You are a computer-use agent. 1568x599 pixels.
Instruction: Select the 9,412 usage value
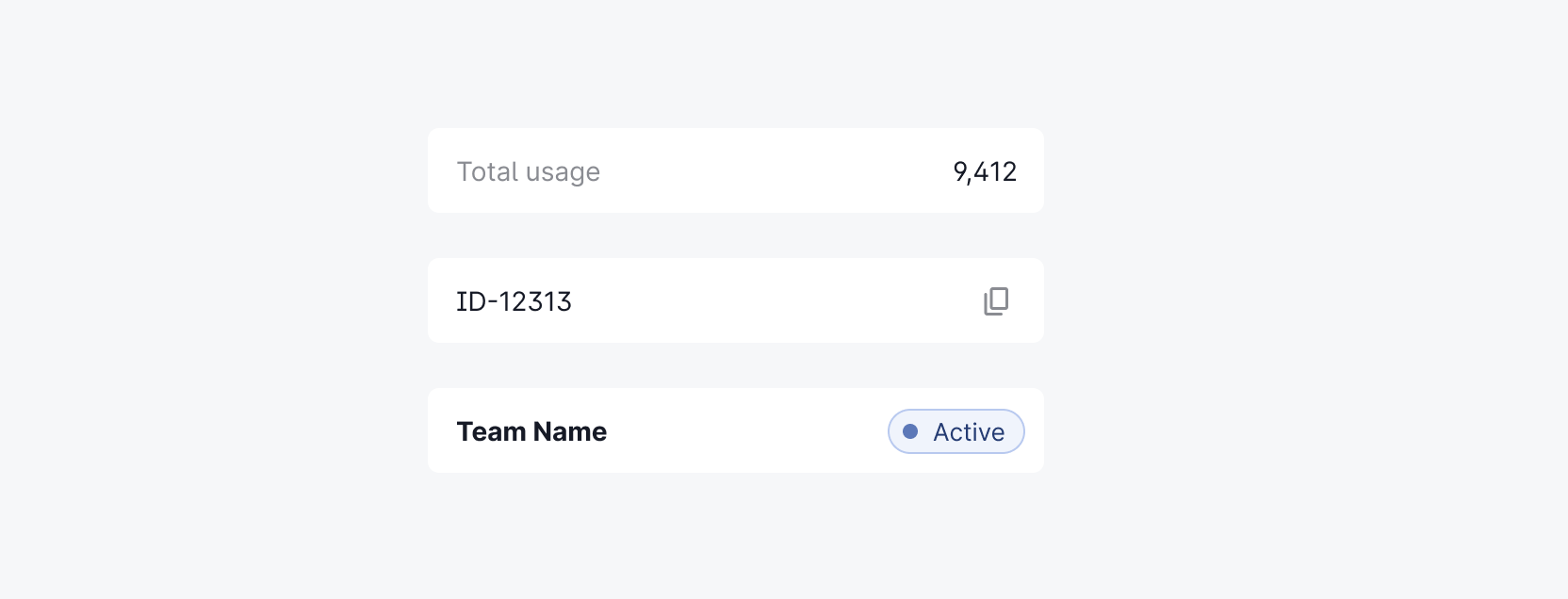[985, 171]
